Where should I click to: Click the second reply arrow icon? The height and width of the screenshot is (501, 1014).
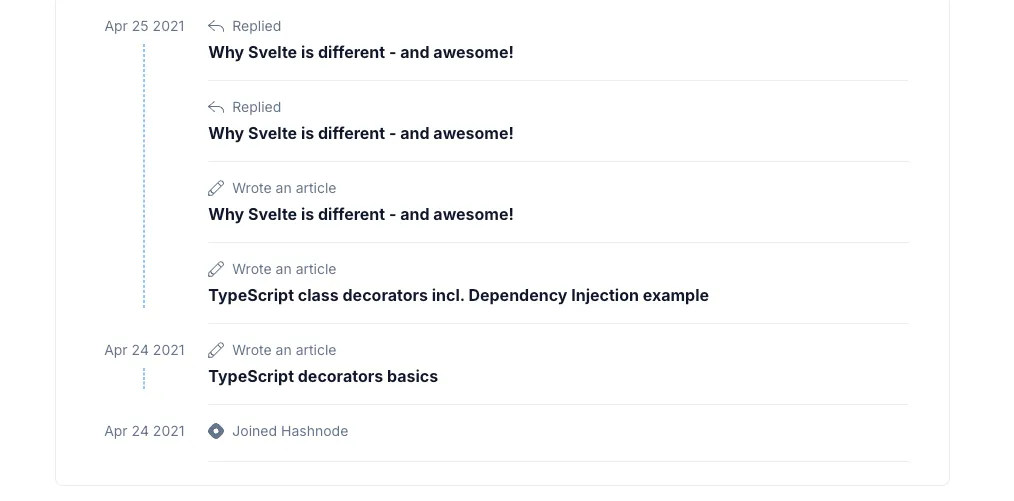(x=216, y=107)
